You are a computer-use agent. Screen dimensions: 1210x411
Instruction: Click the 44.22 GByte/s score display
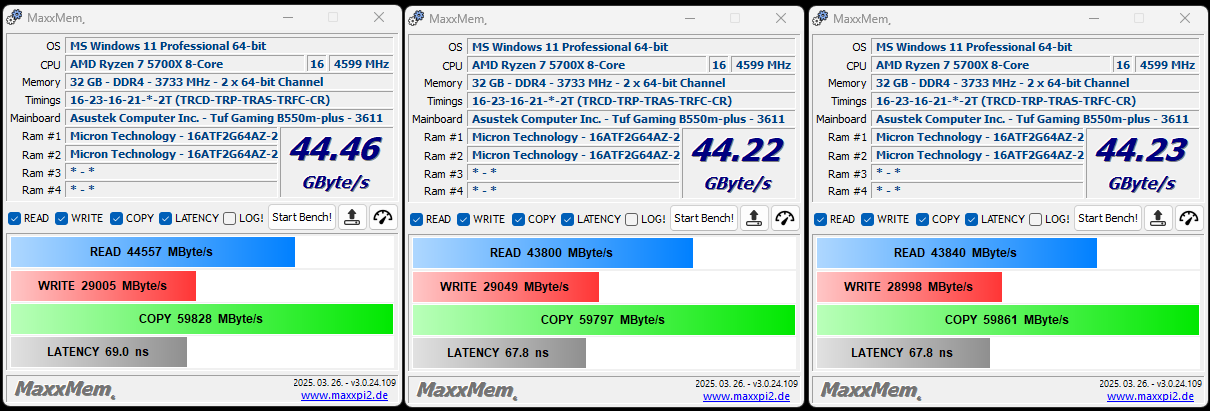pyautogui.click(x=738, y=164)
